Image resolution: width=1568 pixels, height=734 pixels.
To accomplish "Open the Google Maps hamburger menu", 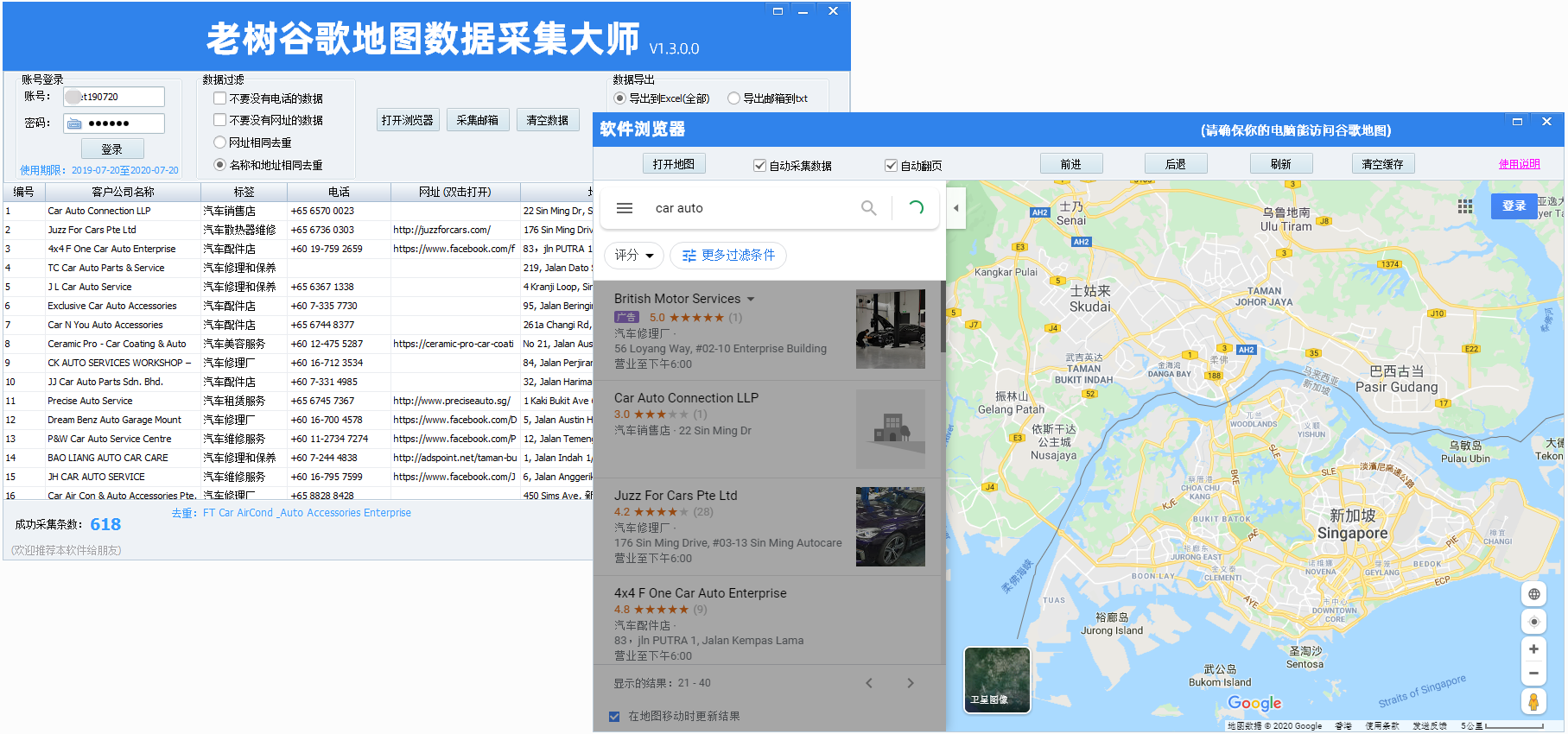I will [x=625, y=208].
